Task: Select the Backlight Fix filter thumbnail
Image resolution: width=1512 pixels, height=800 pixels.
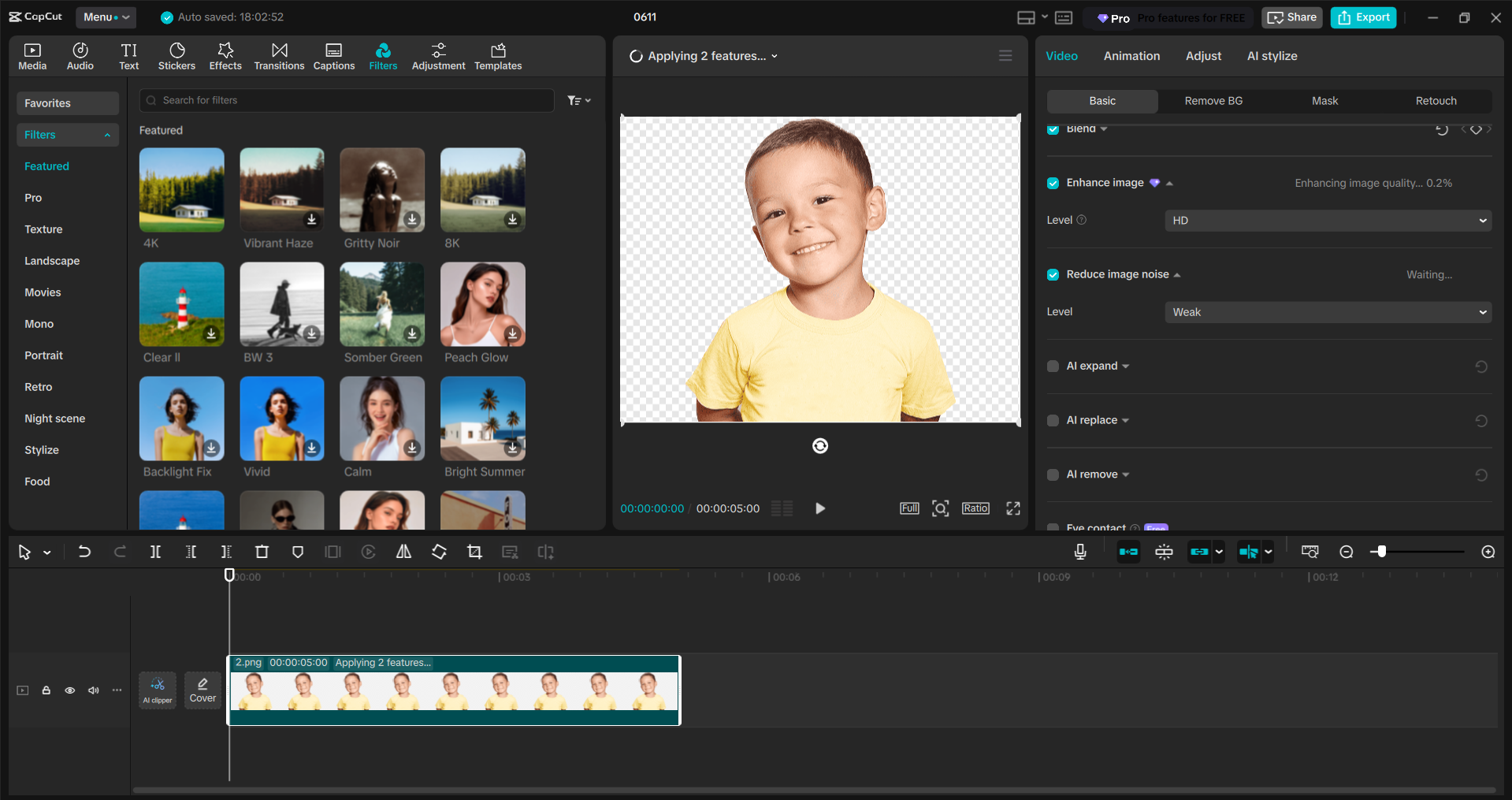Action: pyautogui.click(x=181, y=419)
